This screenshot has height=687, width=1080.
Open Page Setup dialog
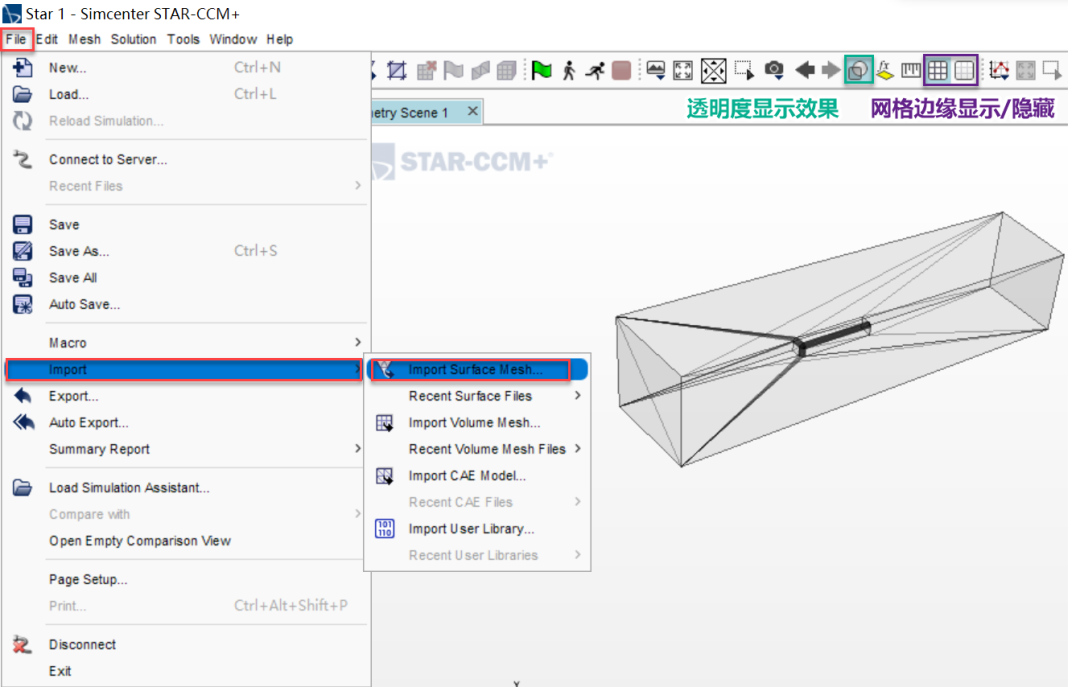pos(186,580)
